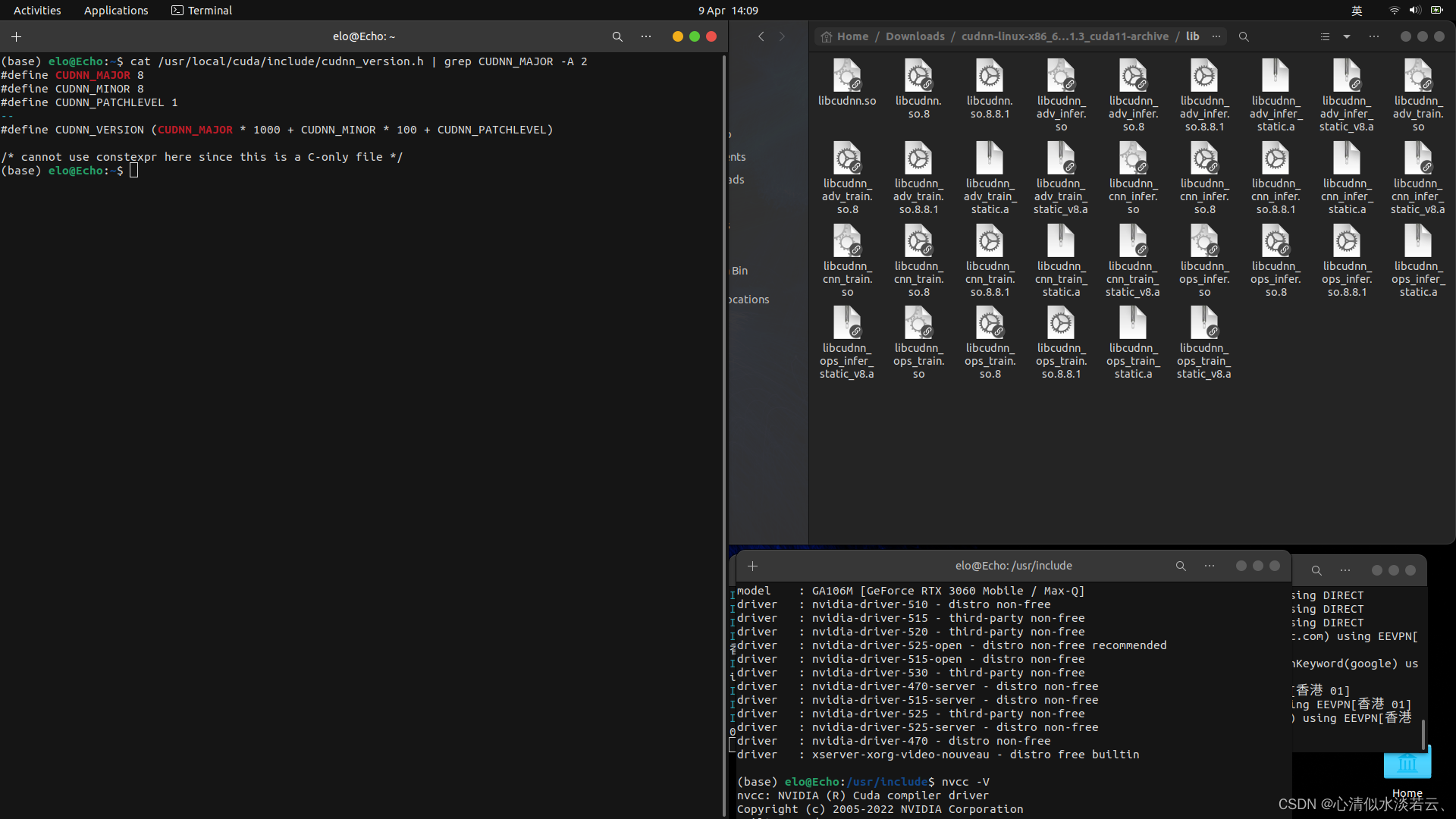Navigate to Downloads in path bar
1456x819 pixels.
pos(915,36)
